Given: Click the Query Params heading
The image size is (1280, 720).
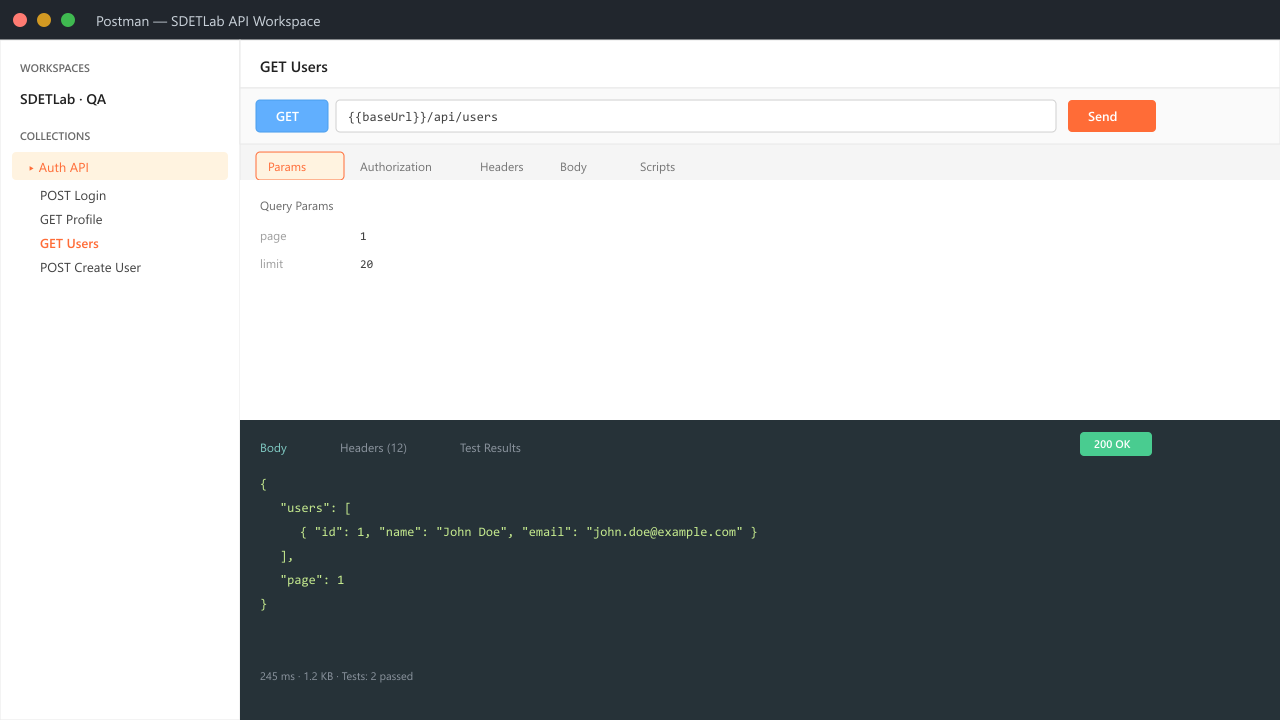Looking at the screenshot, I should pyautogui.click(x=297, y=206).
